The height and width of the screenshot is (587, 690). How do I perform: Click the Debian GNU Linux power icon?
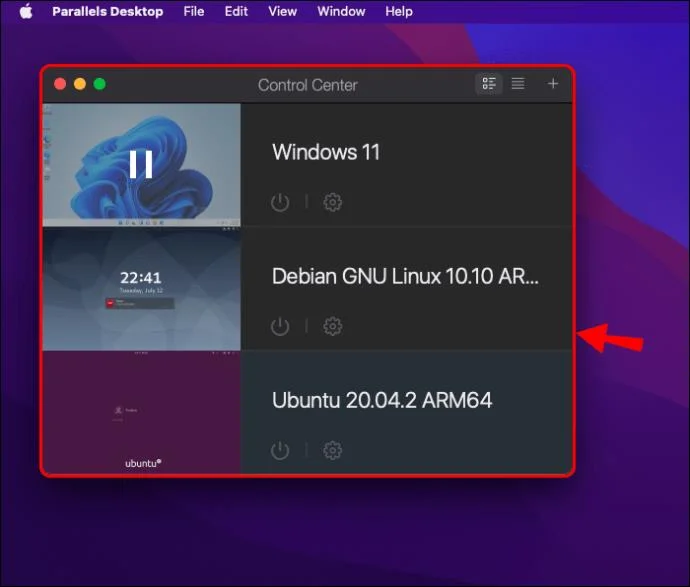click(280, 327)
